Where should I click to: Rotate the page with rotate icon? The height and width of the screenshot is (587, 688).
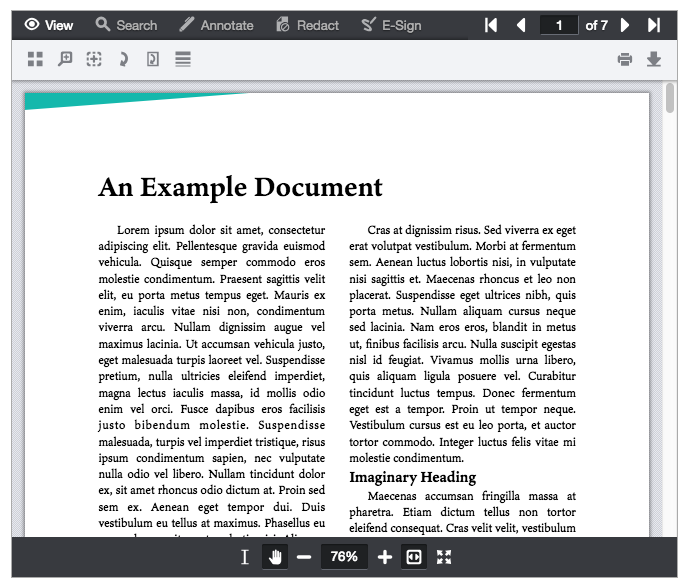tap(123, 60)
